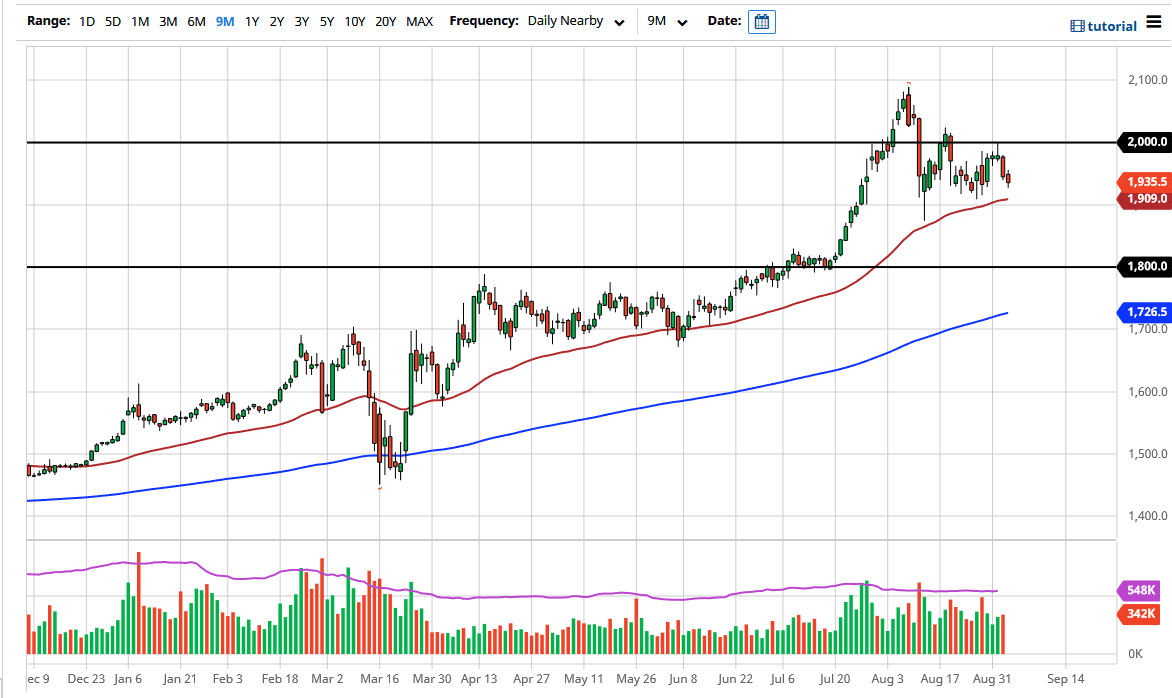Image resolution: width=1172 pixels, height=698 pixels.
Task: Switch range to 5Y
Action: coord(327,22)
